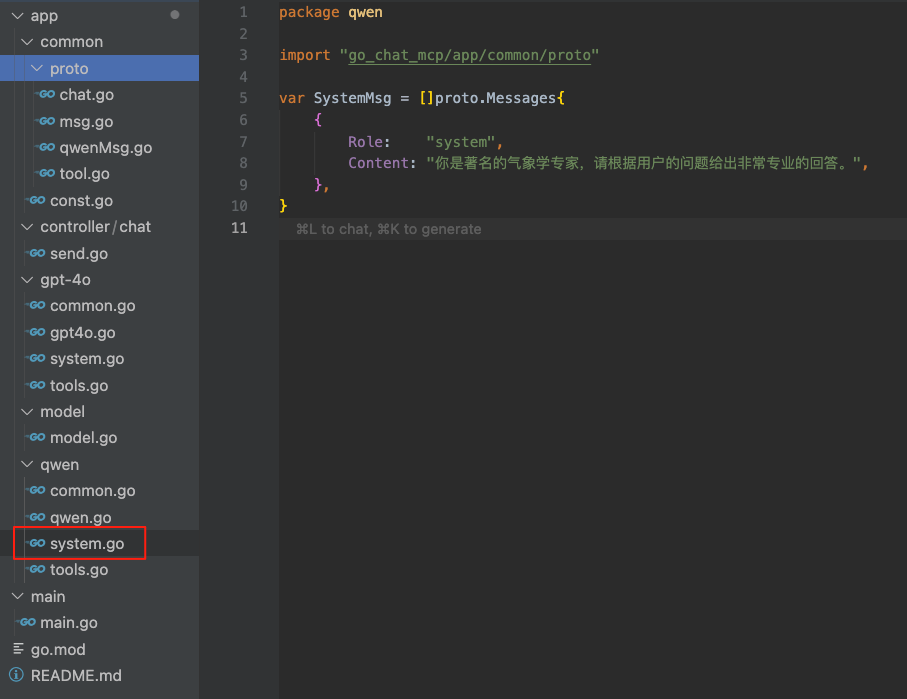Viewport: 907px width, 699px height.
Task: Collapse the gpt-4o folder chevron
Action: pyautogui.click(x=27, y=280)
